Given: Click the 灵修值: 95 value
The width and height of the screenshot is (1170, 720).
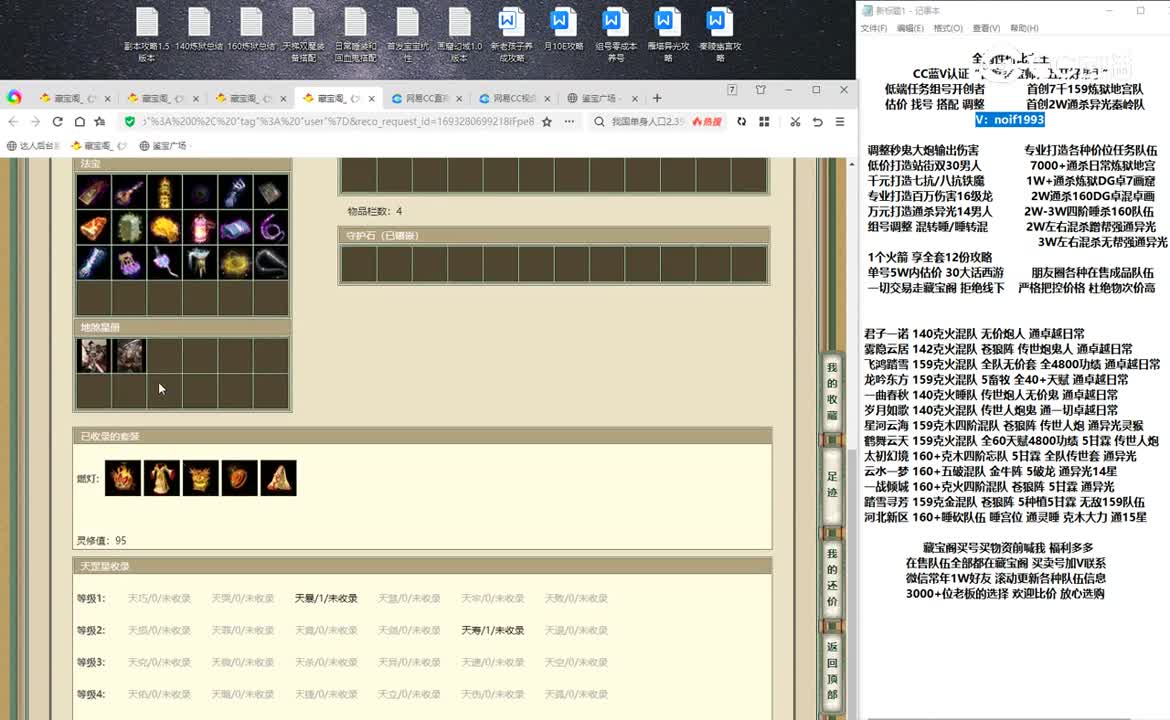Looking at the screenshot, I should tap(101, 540).
